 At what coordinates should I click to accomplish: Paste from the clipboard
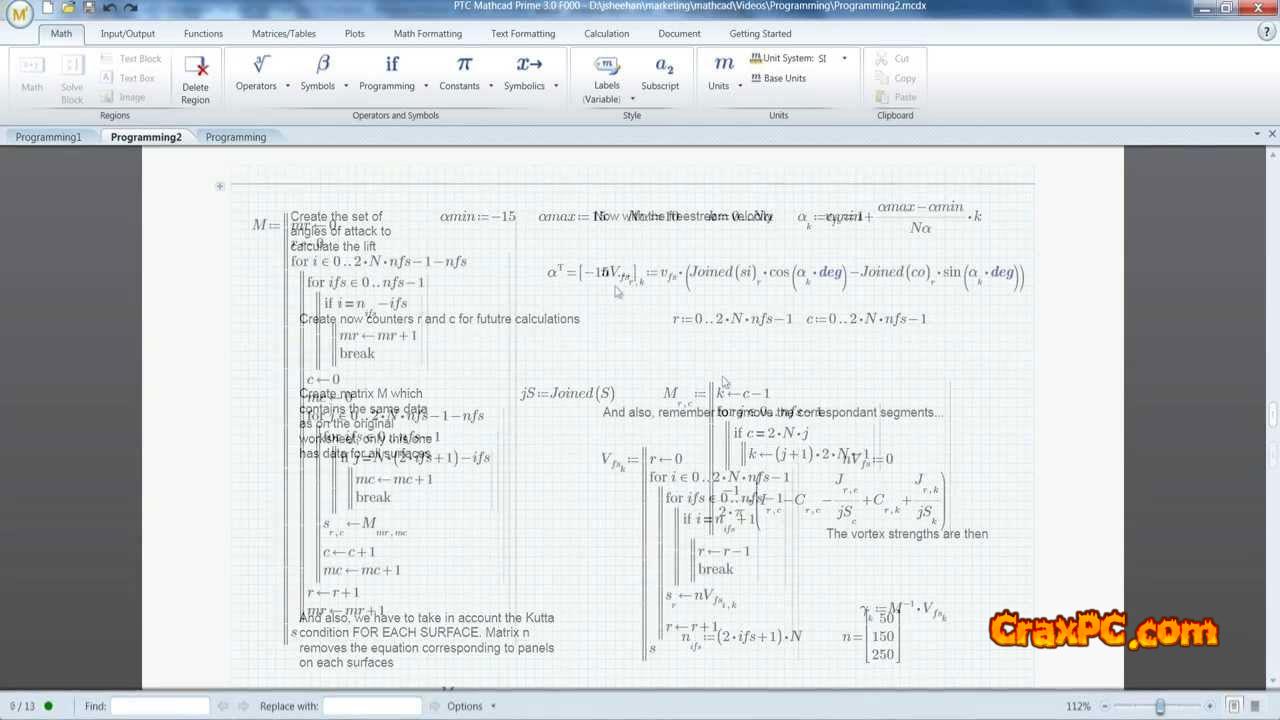(895, 97)
